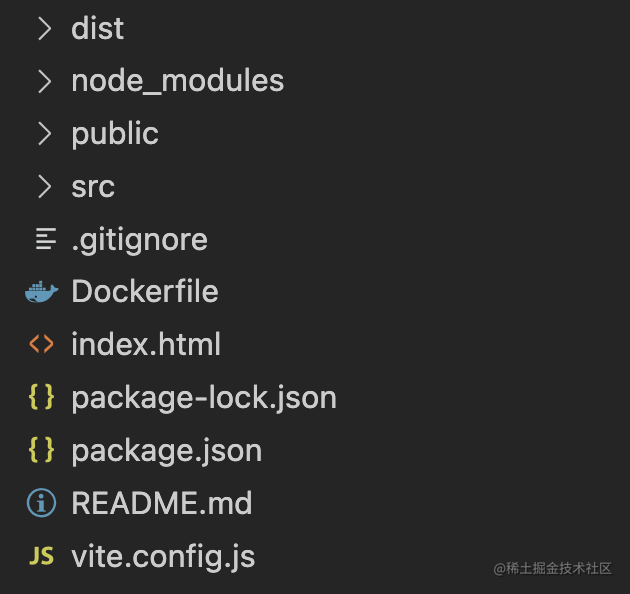Screen dimensions: 630x594
Task: Expand the public folder chevron
Action: [45, 133]
